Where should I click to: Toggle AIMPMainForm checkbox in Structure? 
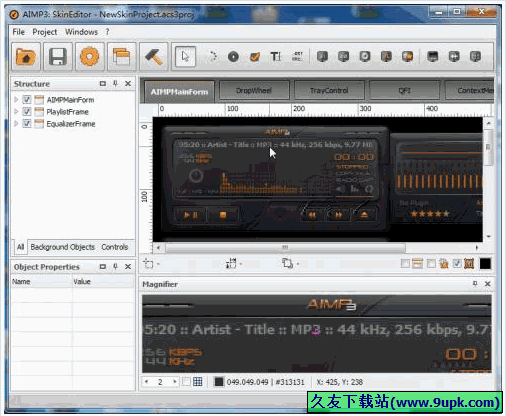27,99
